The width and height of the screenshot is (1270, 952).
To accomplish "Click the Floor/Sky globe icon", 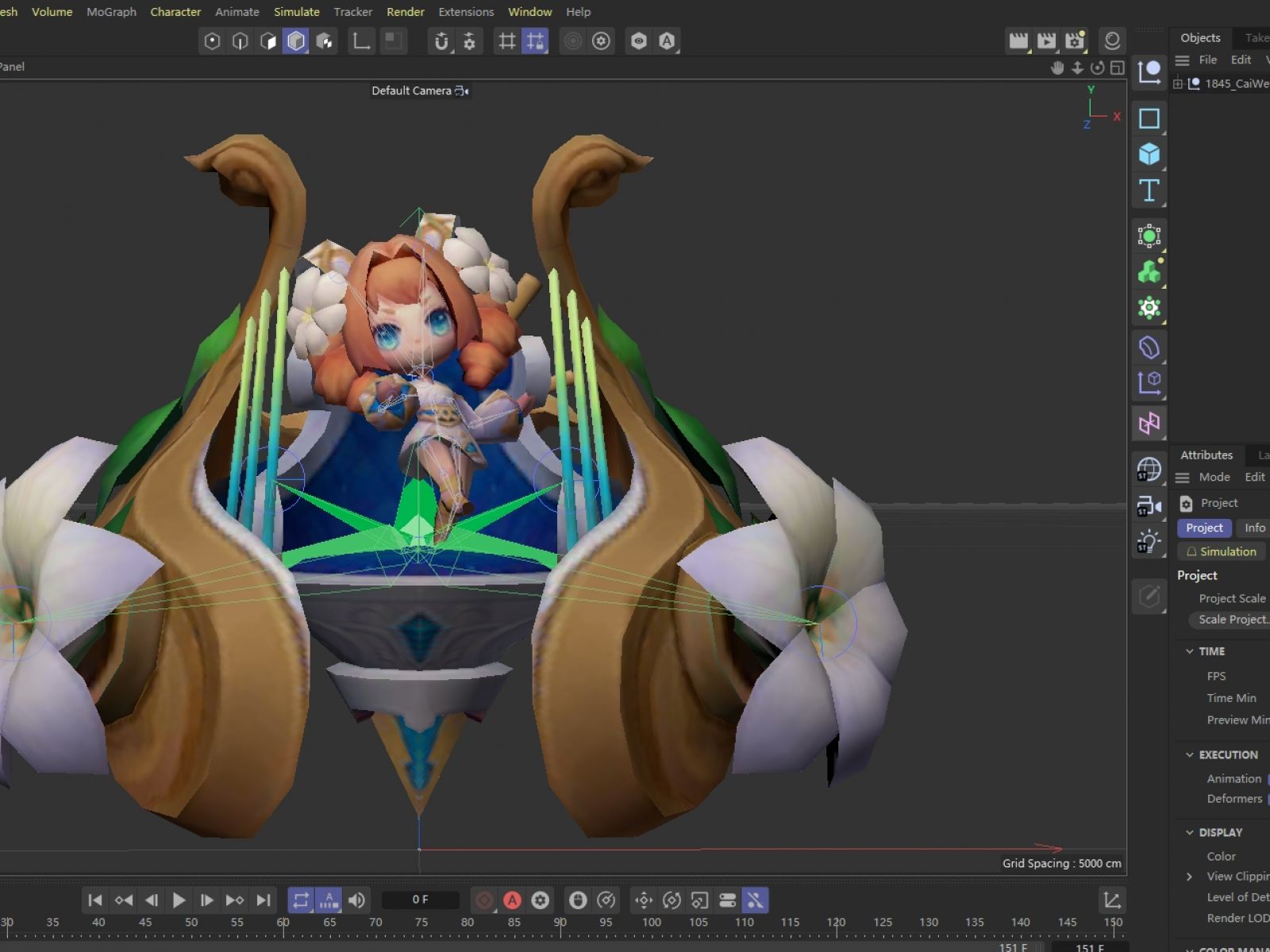I will [x=1149, y=470].
